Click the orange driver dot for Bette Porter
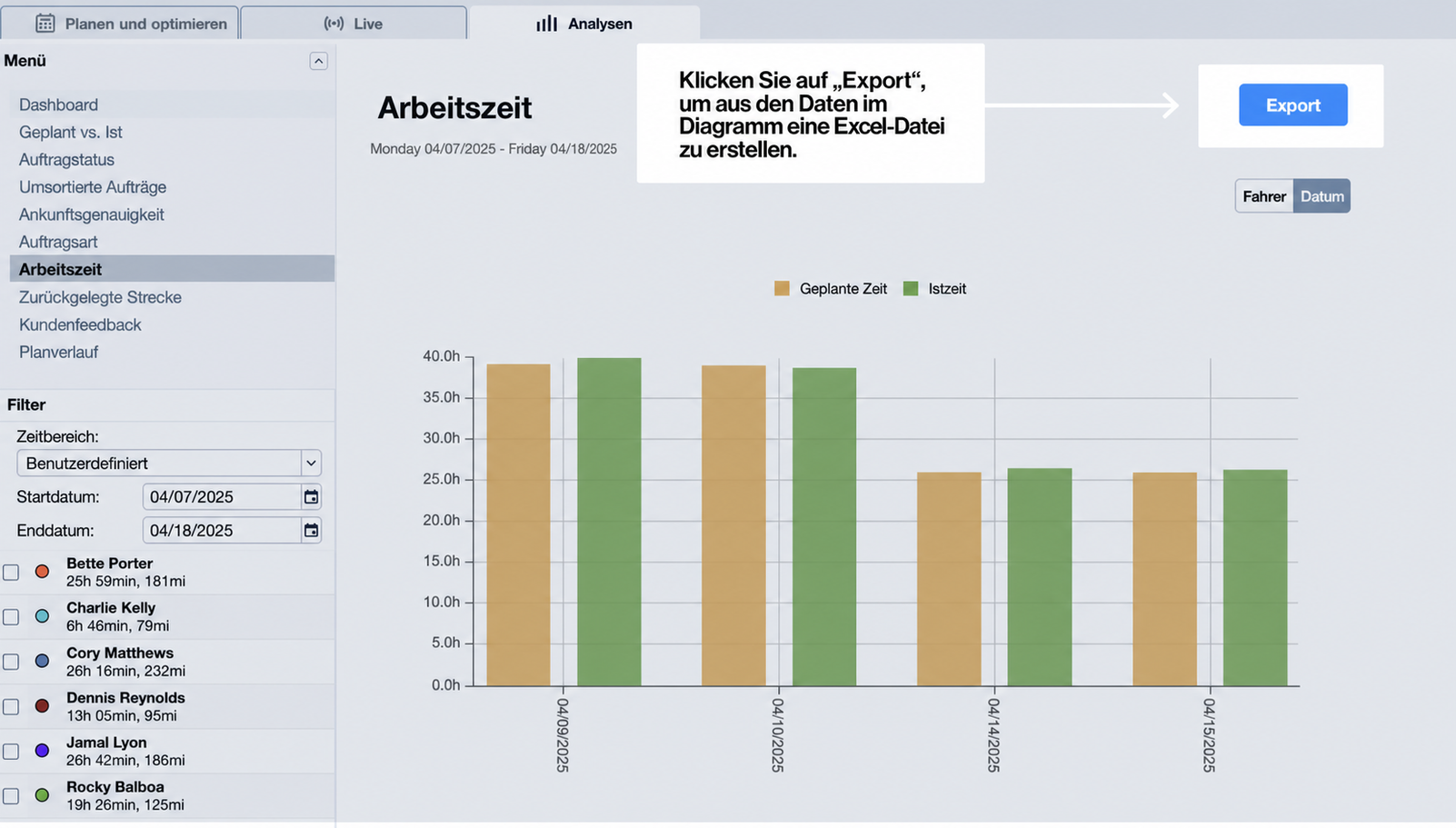The width and height of the screenshot is (1456, 828). (42, 572)
